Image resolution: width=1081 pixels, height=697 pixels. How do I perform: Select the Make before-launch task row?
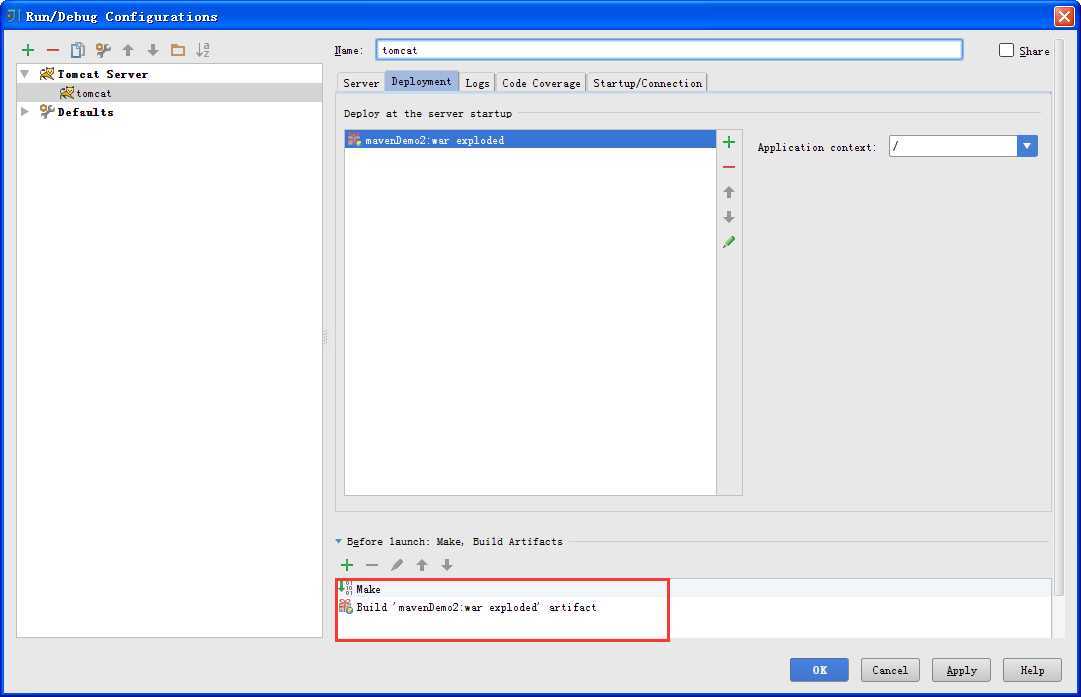tap(694, 589)
